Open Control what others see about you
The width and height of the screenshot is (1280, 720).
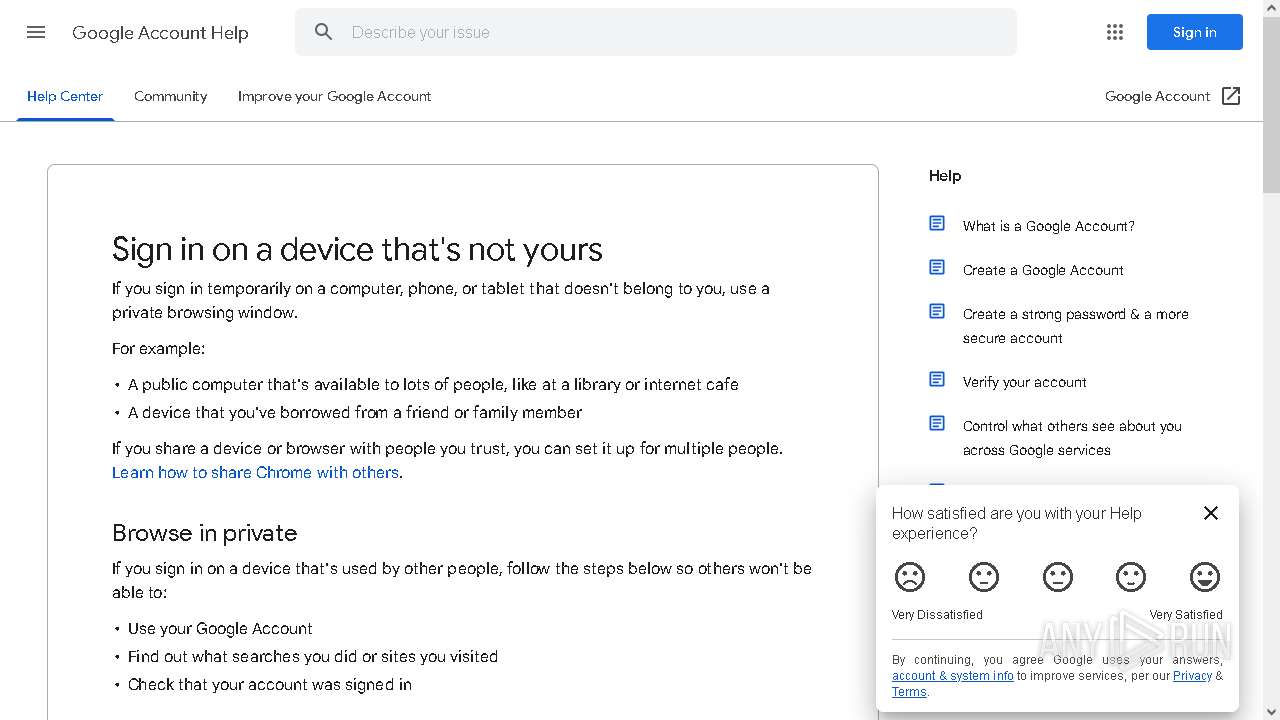(x=1072, y=438)
